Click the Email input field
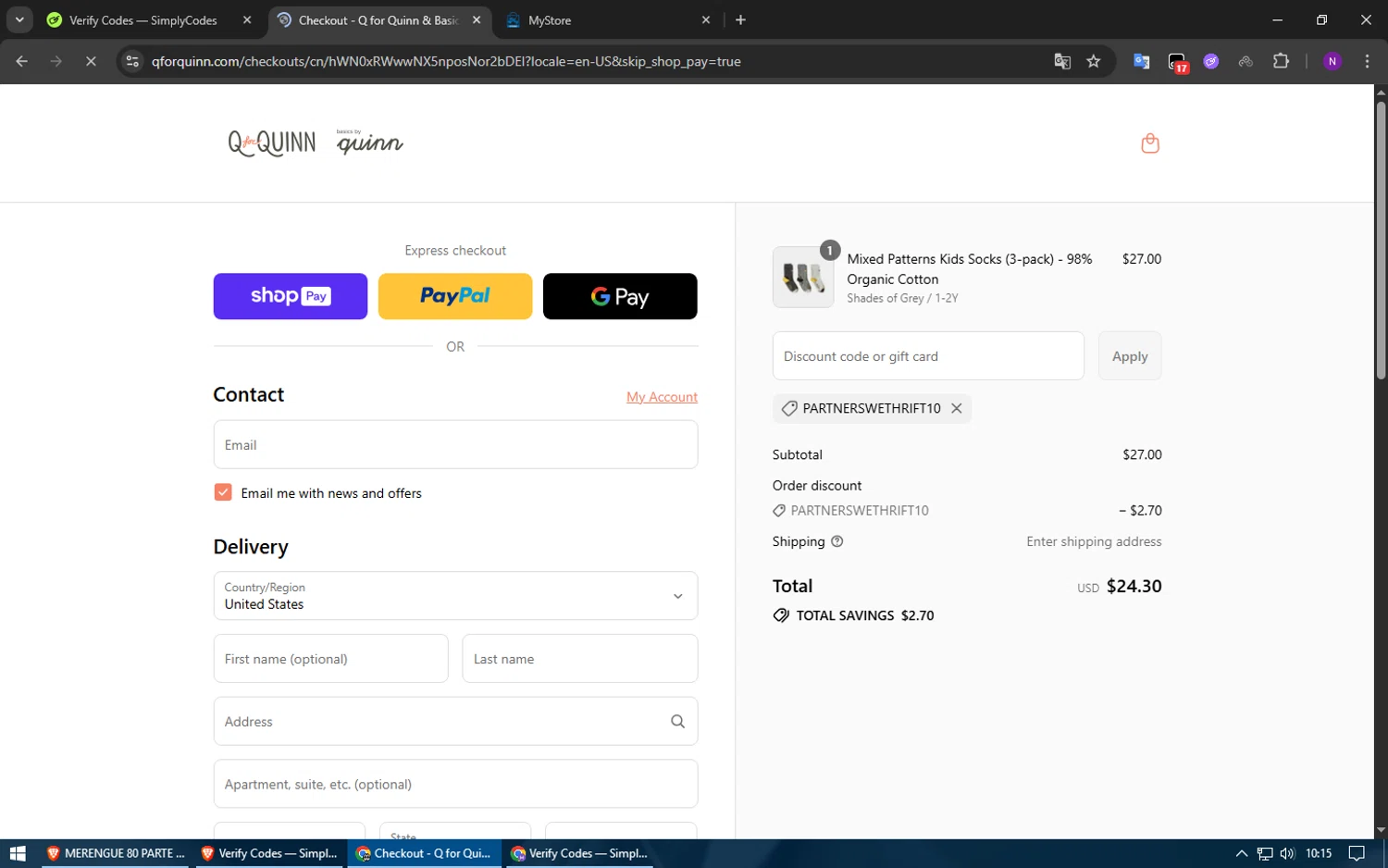The height and width of the screenshot is (868, 1388). 455,444
